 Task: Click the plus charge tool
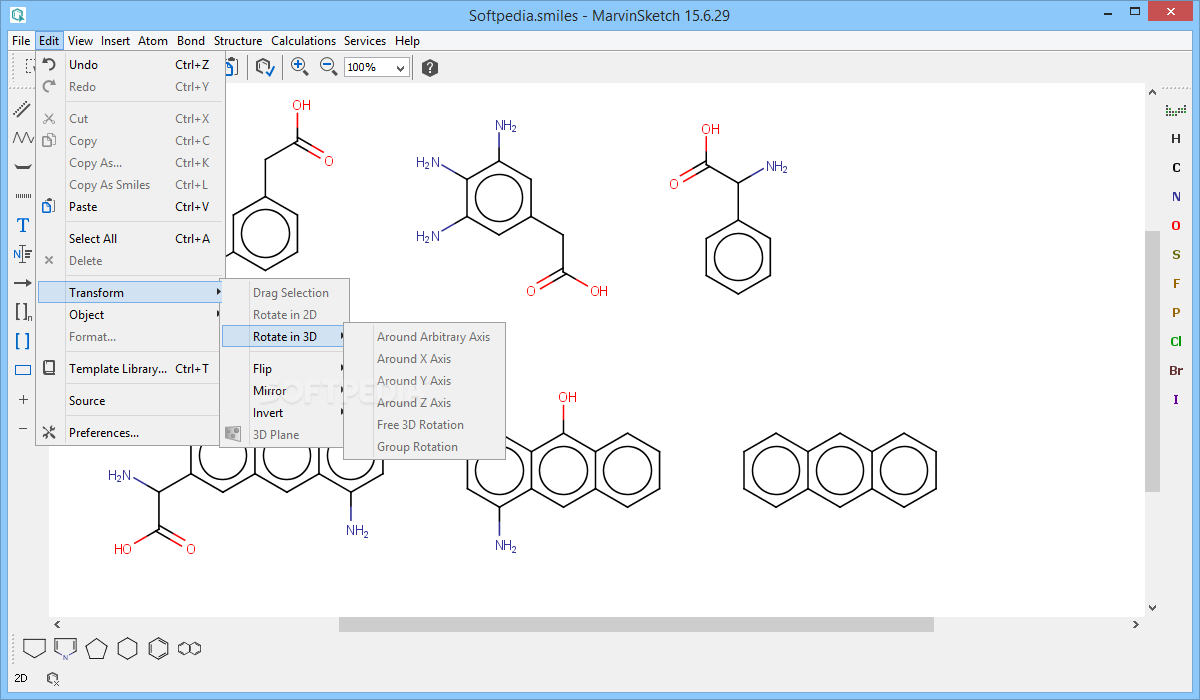[23, 399]
